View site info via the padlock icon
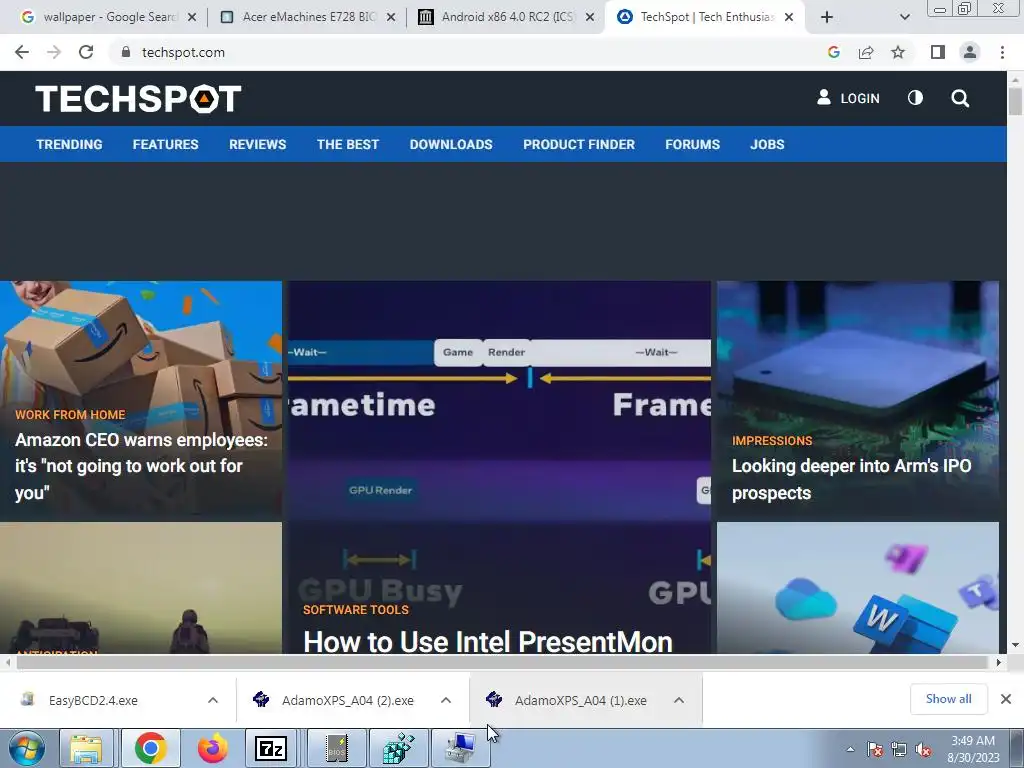The image size is (1024, 768). pos(126,52)
